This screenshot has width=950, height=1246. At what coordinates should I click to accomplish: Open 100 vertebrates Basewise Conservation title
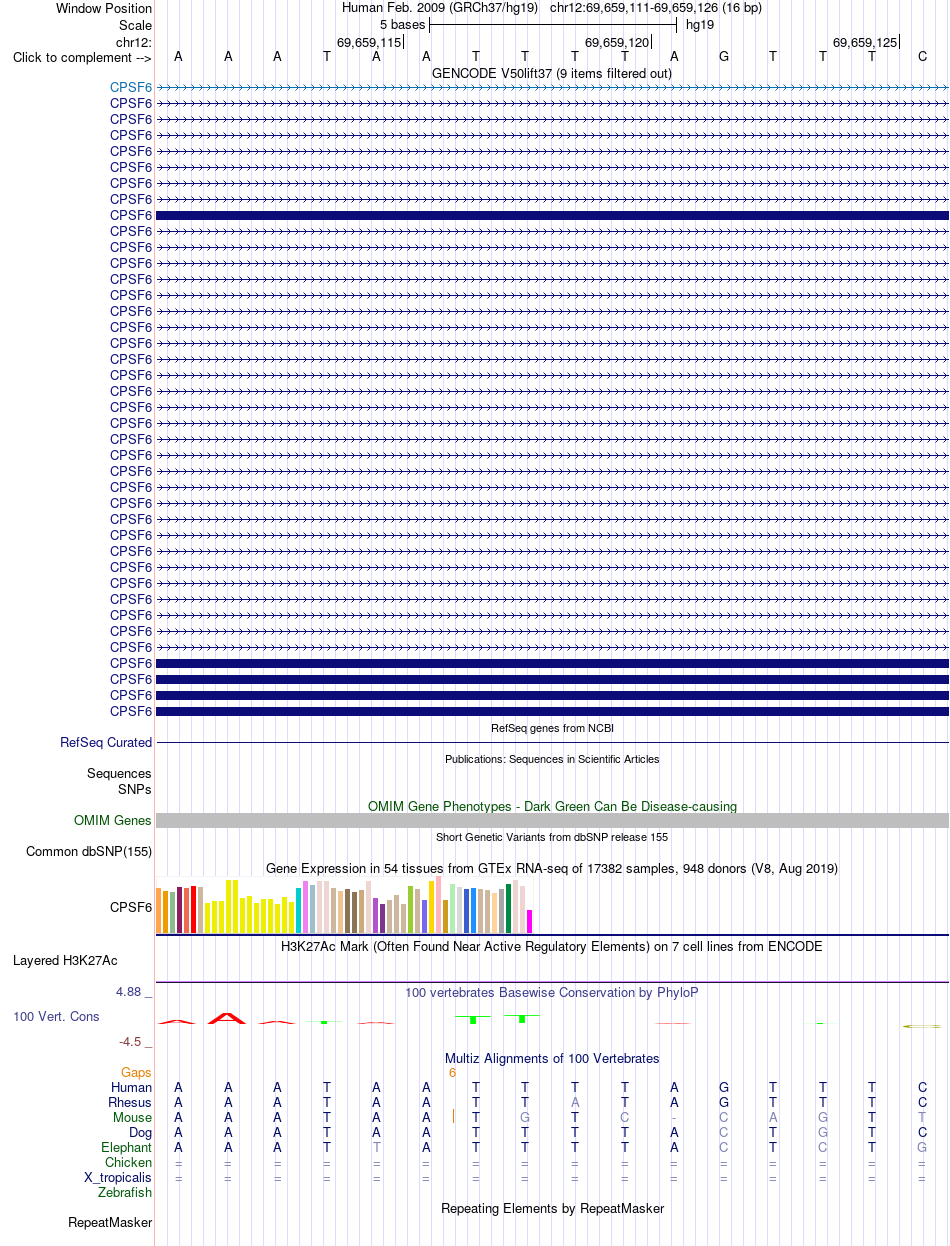coord(552,992)
